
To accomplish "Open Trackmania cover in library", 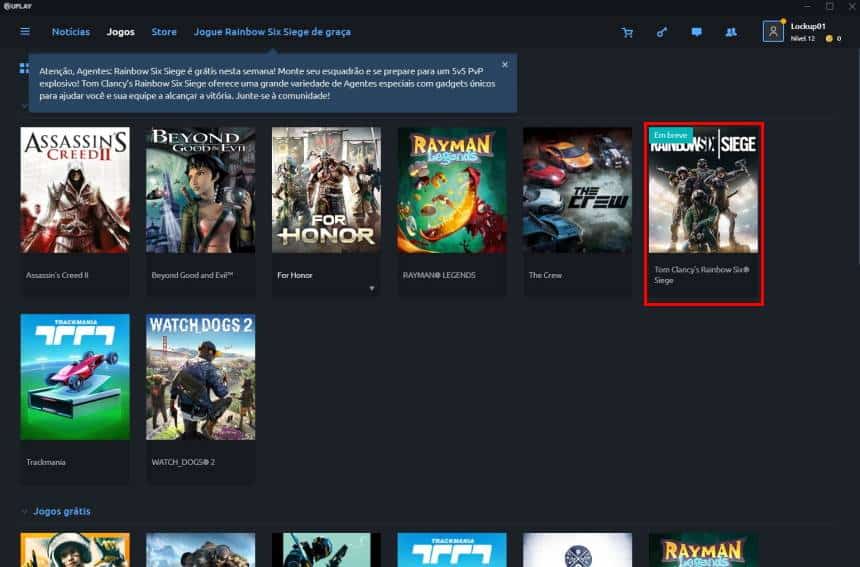I will point(75,377).
